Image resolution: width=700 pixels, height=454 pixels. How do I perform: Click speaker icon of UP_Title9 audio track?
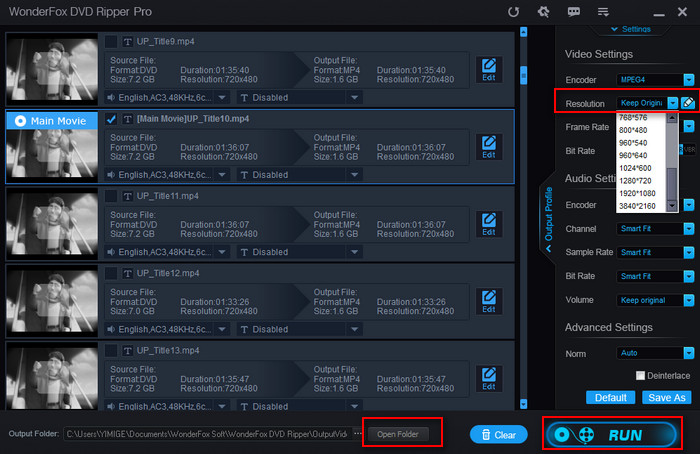[111, 97]
